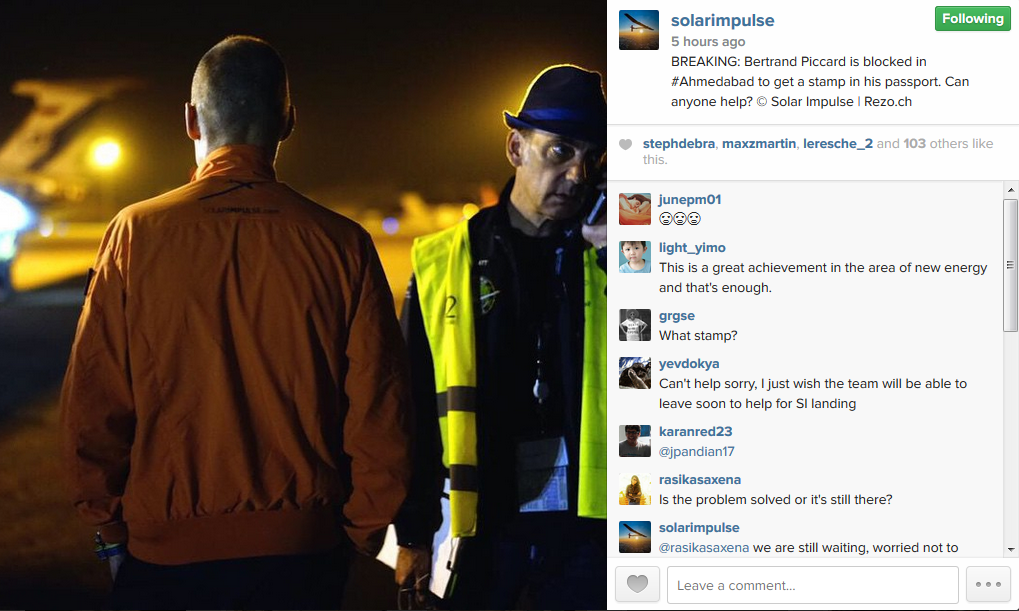Click the small heart icon next to likes list
This screenshot has height=611, width=1019.
point(625,144)
